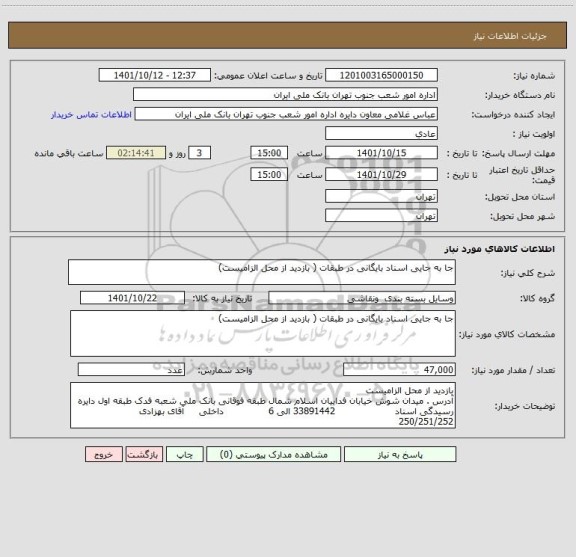Click the پاسخ به نیاز button
The image size is (576, 557).
[400, 454]
